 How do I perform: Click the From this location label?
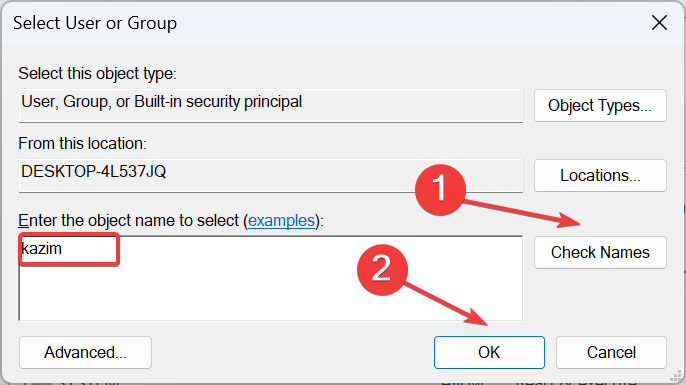82,144
